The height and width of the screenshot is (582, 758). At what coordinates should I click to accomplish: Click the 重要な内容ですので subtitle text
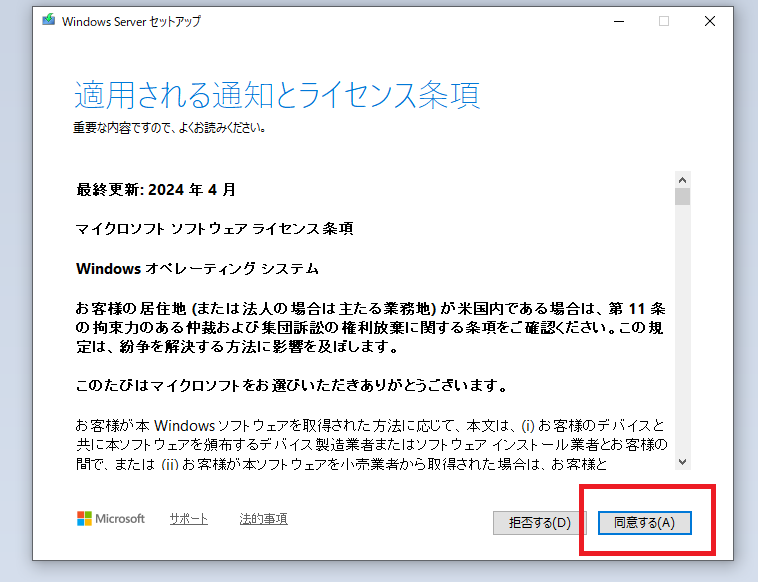pos(168,129)
